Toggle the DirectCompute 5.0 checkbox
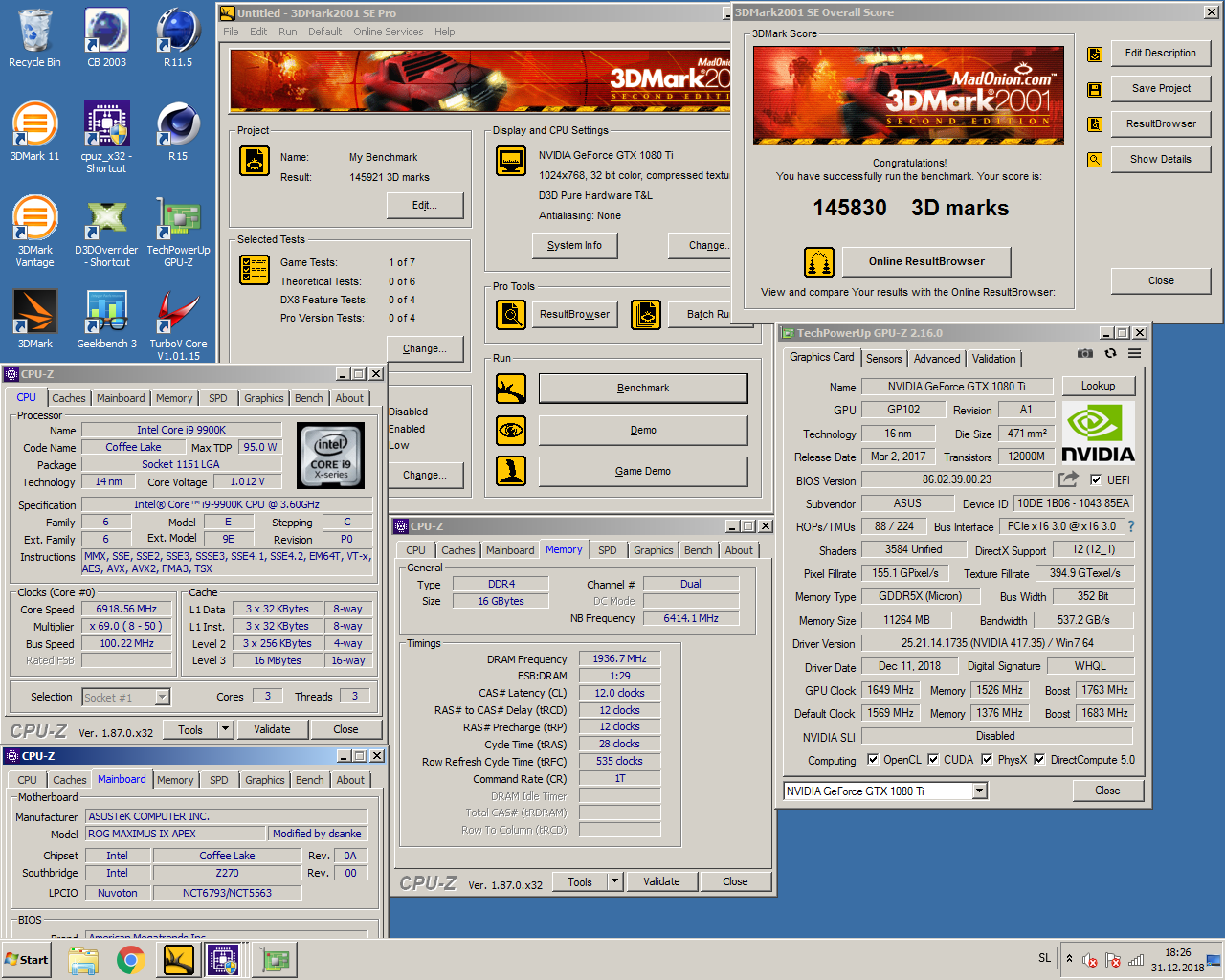The width and height of the screenshot is (1225, 980). click(x=1039, y=759)
